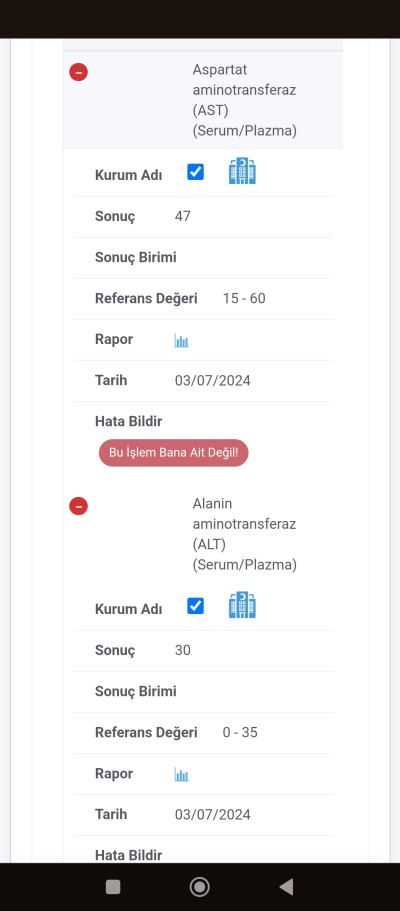Select the ALT result value 30
The width and height of the screenshot is (400, 911).
[183, 651]
